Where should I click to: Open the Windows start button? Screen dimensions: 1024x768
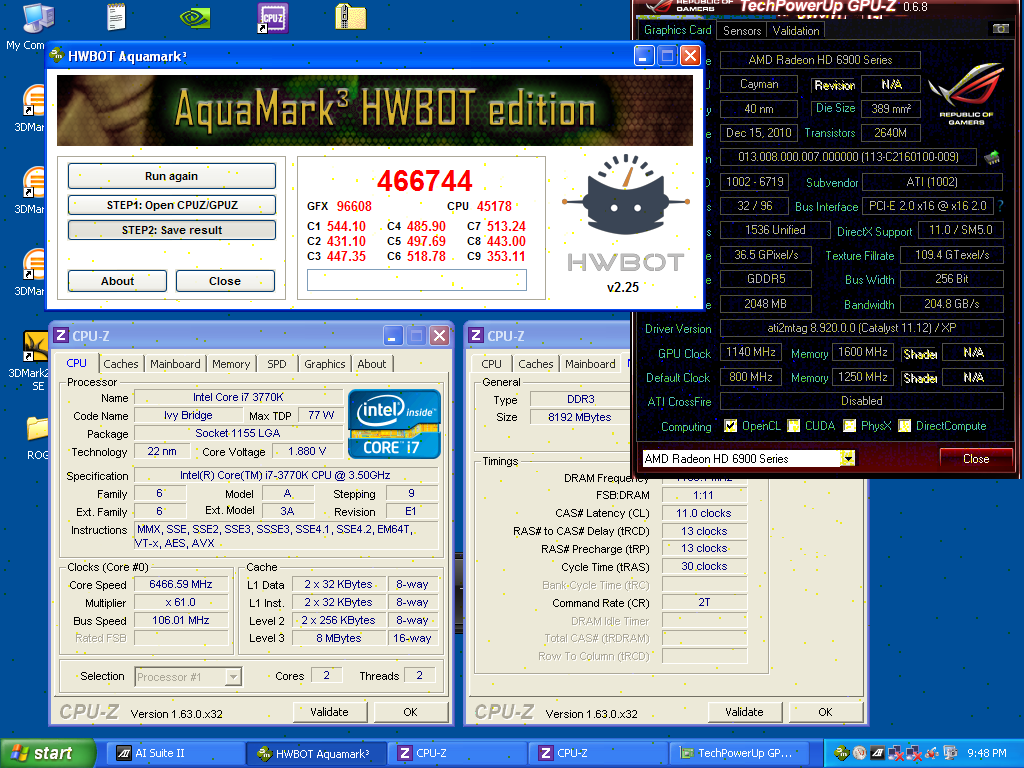pyautogui.click(x=47, y=753)
